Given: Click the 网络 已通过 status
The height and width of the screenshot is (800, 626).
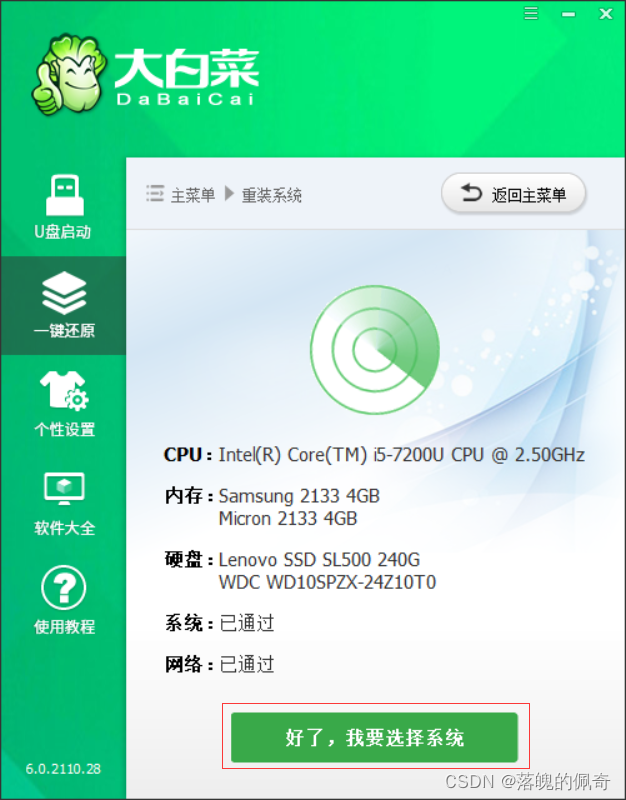Looking at the screenshot, I should (x=219, y=664).
